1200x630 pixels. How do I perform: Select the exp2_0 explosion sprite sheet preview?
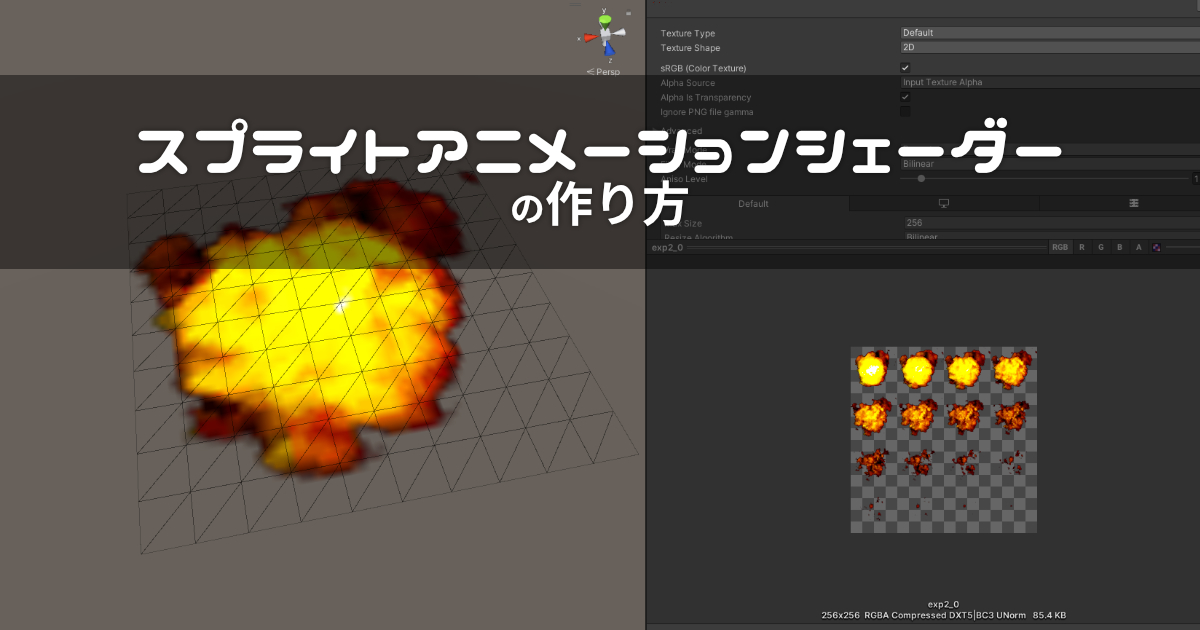pos(943,440)
